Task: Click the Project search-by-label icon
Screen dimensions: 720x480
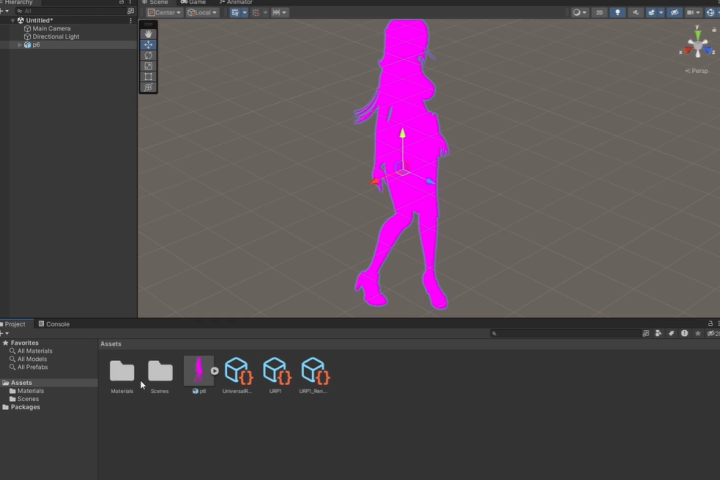Action: pos(671,333)
